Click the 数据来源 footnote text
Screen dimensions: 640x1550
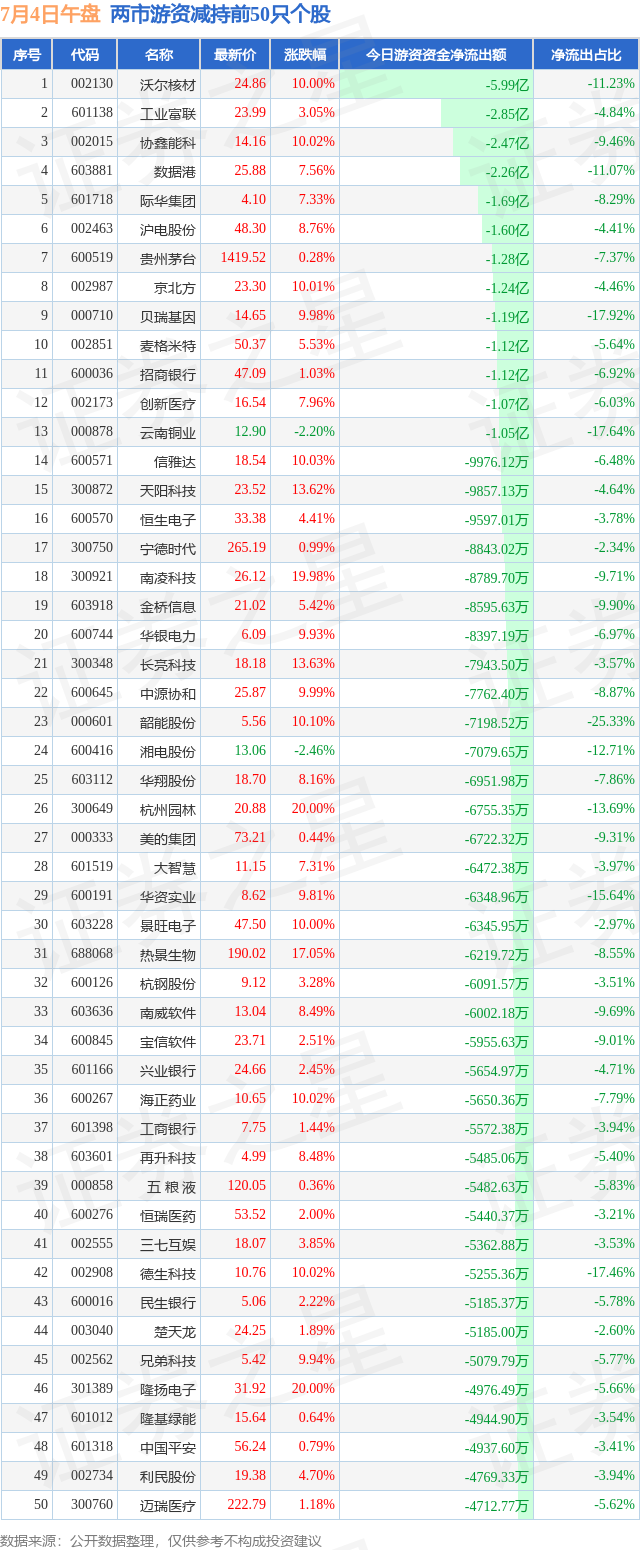[161, 1541]
